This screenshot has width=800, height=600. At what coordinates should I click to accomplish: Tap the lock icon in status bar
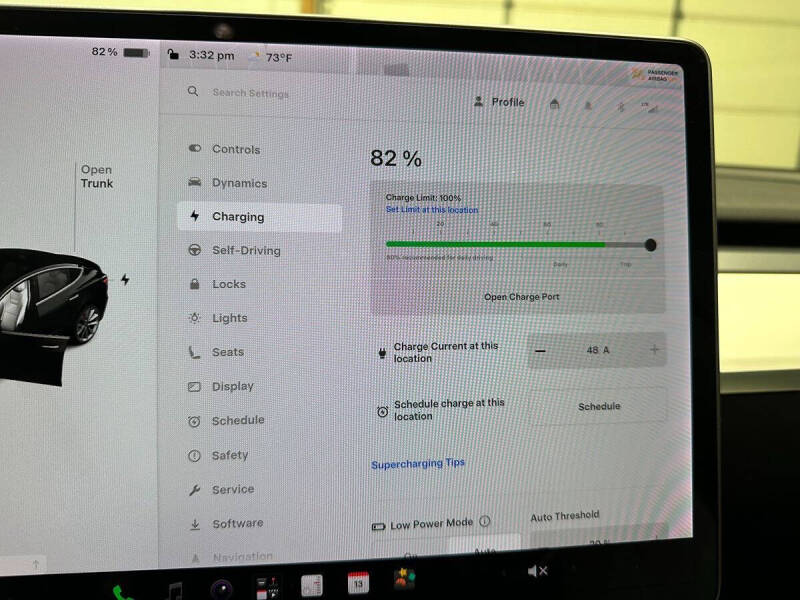tap(173, 54)
